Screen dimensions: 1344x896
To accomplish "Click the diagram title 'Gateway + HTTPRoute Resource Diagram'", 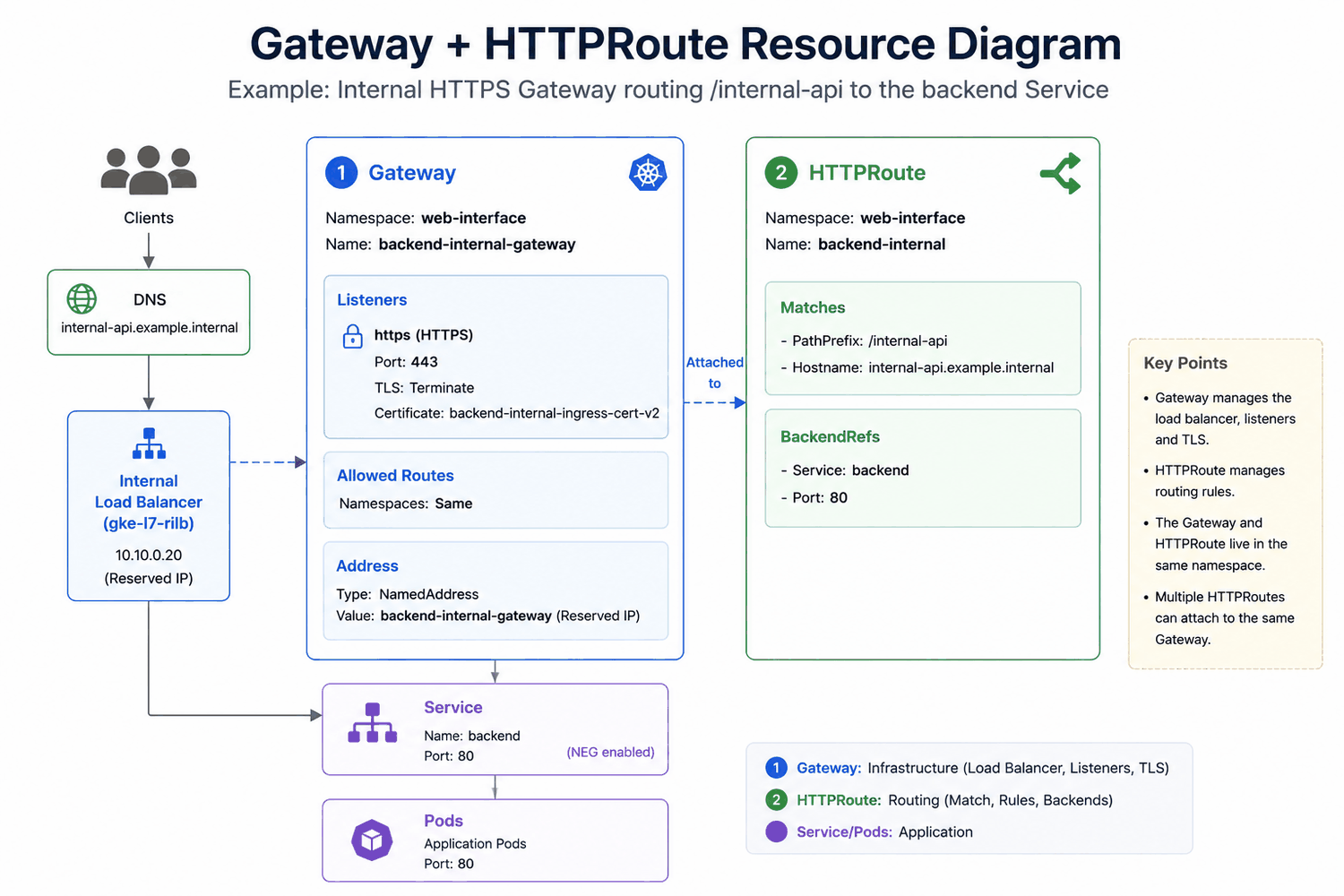I will coord(685,44).
